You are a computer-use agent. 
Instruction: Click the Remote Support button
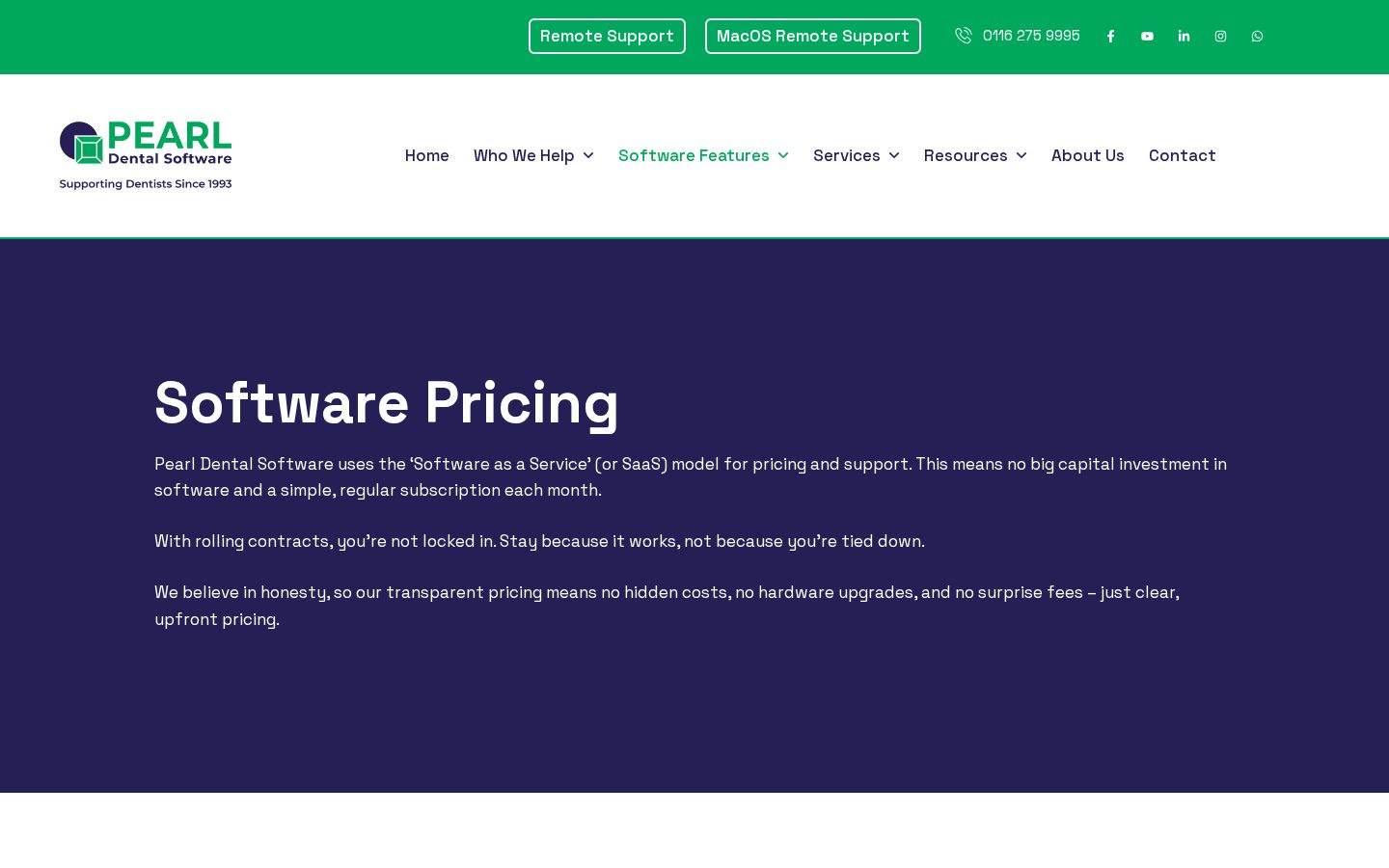(x=607, y=37)
